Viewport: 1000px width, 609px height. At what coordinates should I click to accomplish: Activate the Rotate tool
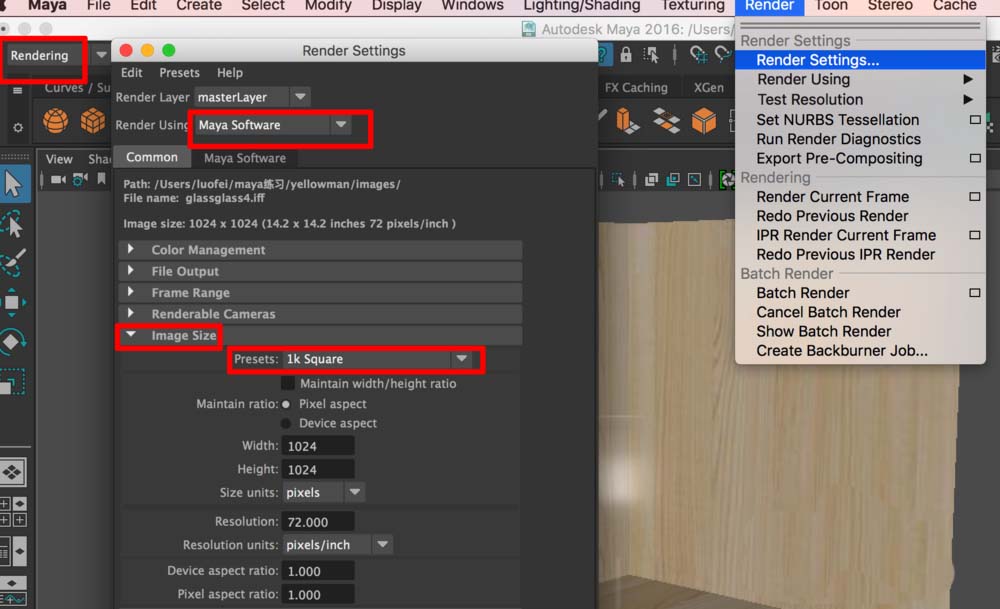(13, 342)
